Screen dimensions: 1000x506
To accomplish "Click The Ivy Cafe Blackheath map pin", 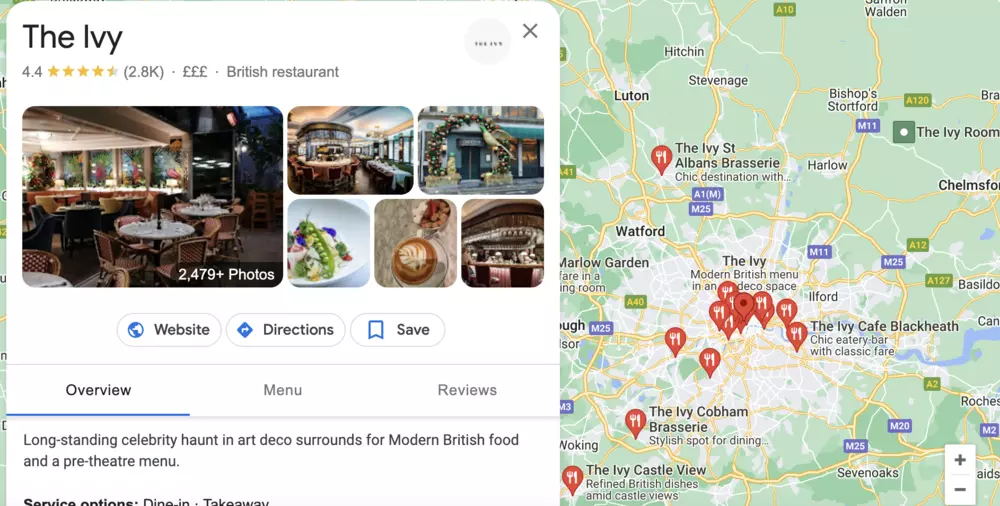I will tap(796, 336).
